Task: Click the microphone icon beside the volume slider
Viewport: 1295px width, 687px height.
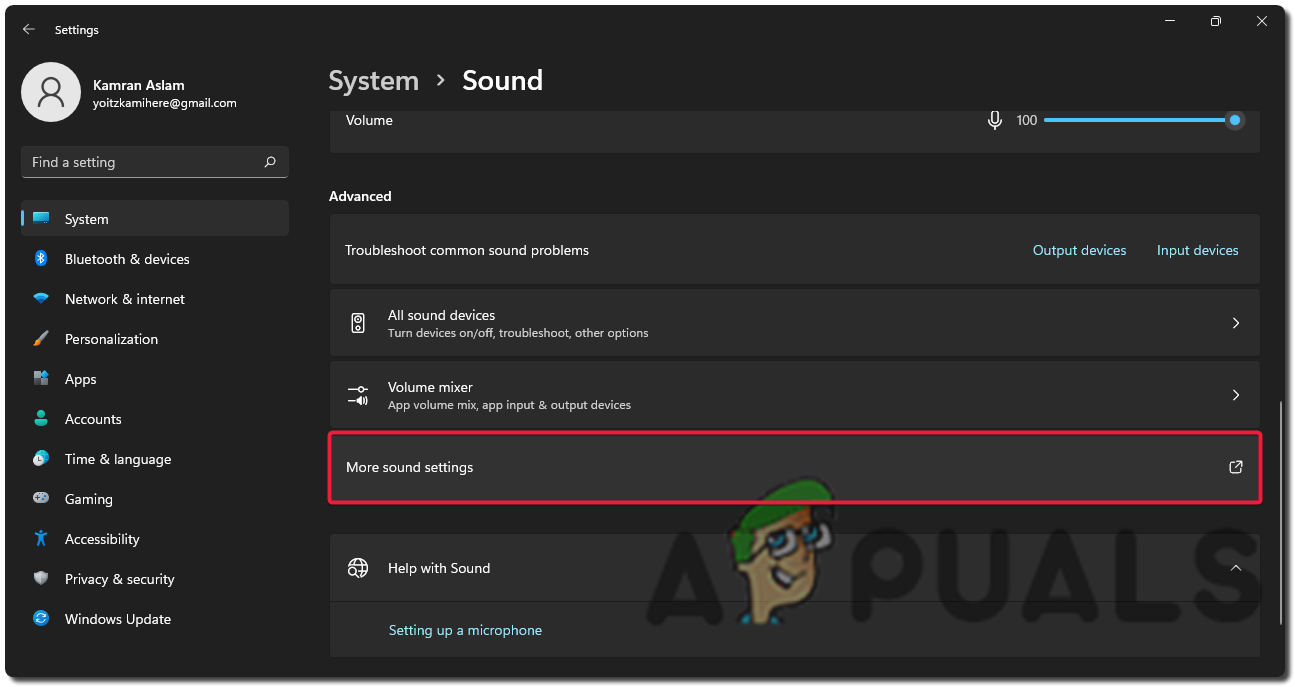Action: coord(995,120)
